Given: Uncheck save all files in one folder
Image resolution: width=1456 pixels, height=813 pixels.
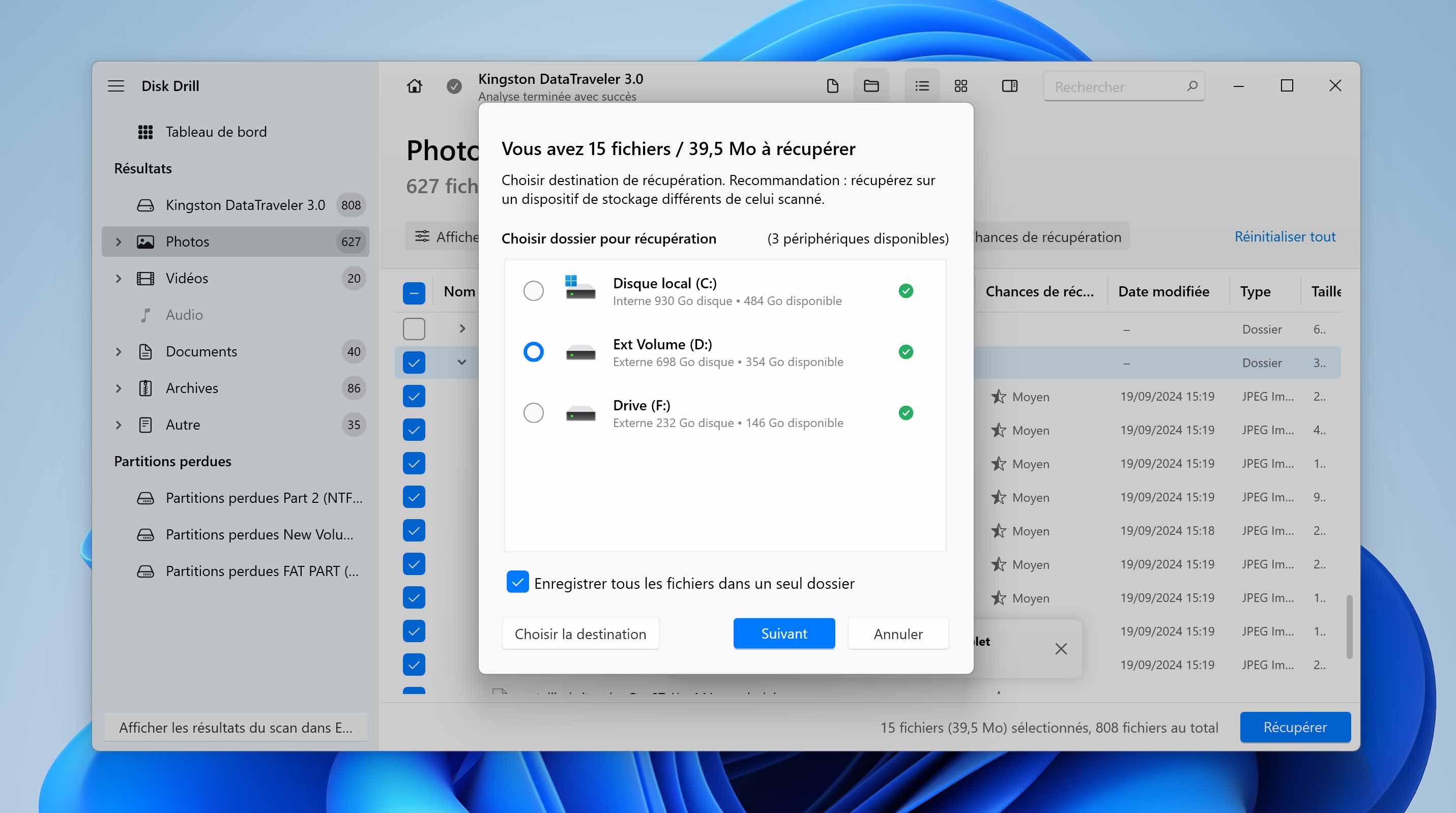Looking at the screenshot, I should (x=518, y=582).
